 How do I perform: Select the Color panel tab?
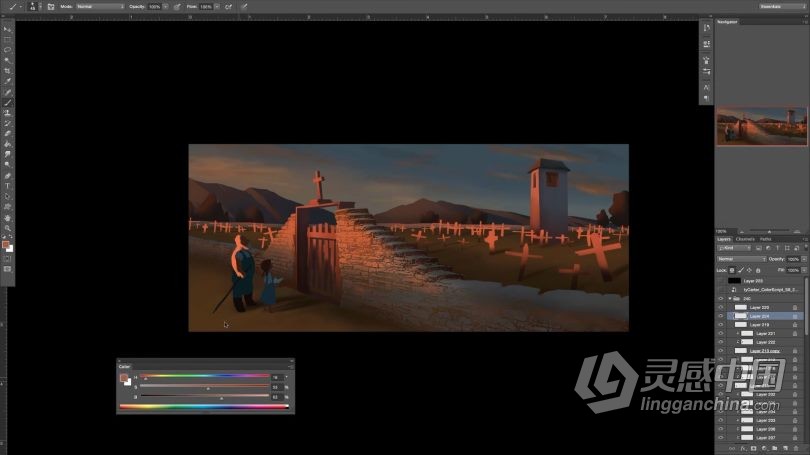[x=124, y=367]
